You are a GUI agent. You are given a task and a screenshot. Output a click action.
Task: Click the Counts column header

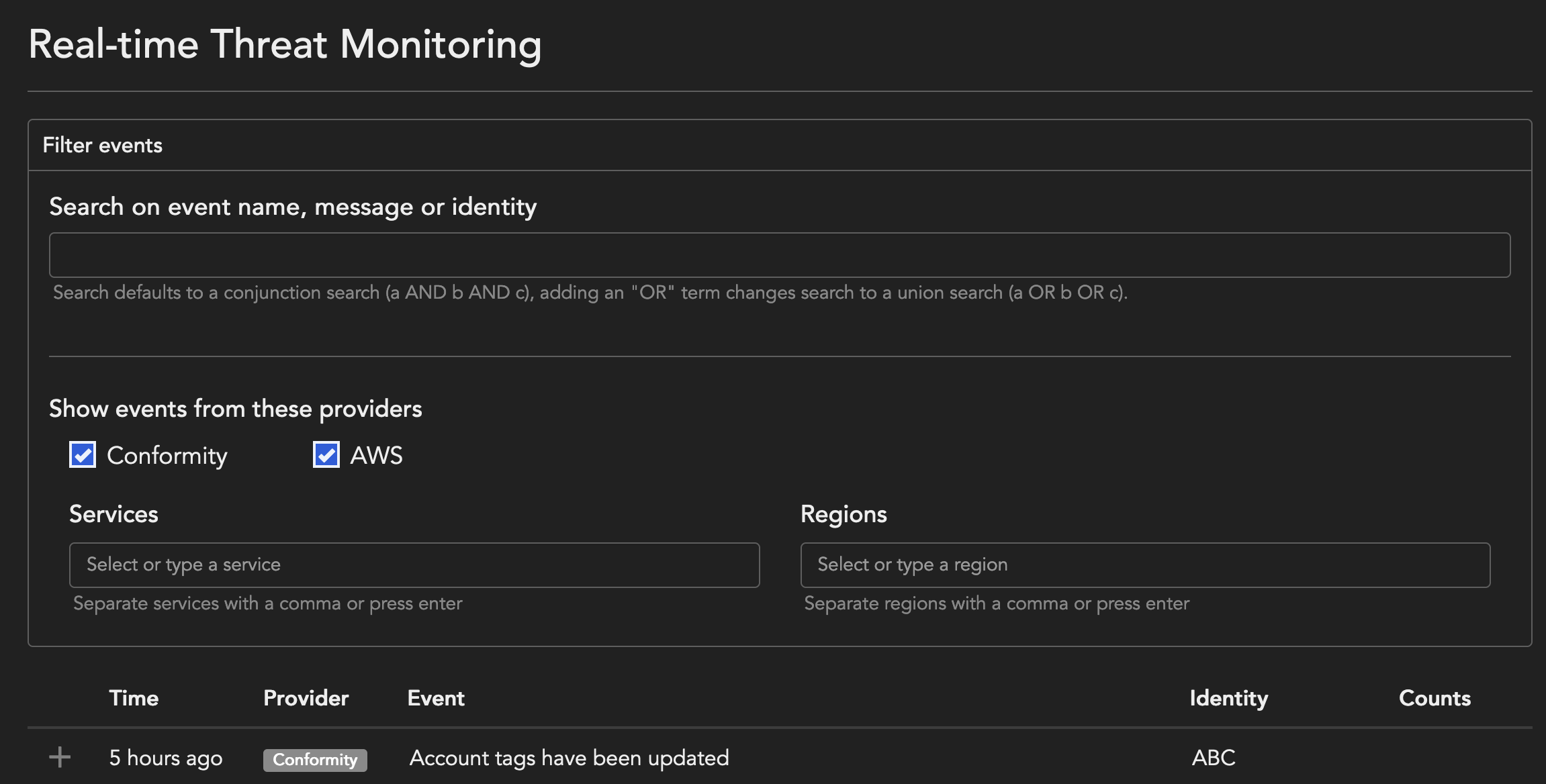point(1435,698)
